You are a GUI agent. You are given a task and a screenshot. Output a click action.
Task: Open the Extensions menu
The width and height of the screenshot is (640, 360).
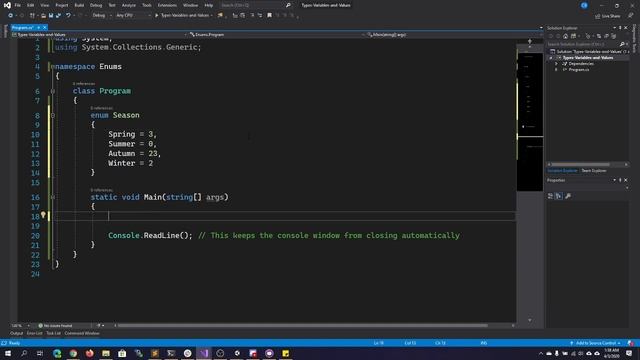point(167,5)
